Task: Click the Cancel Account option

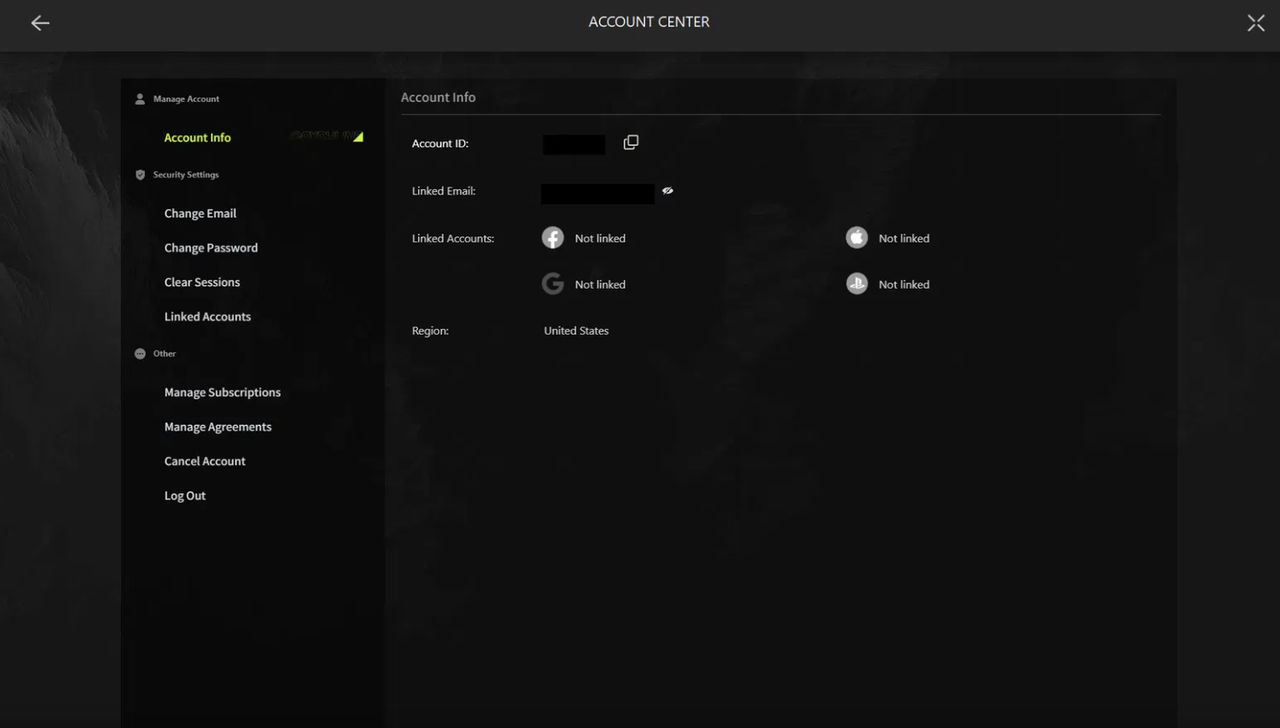Action: 204,461
